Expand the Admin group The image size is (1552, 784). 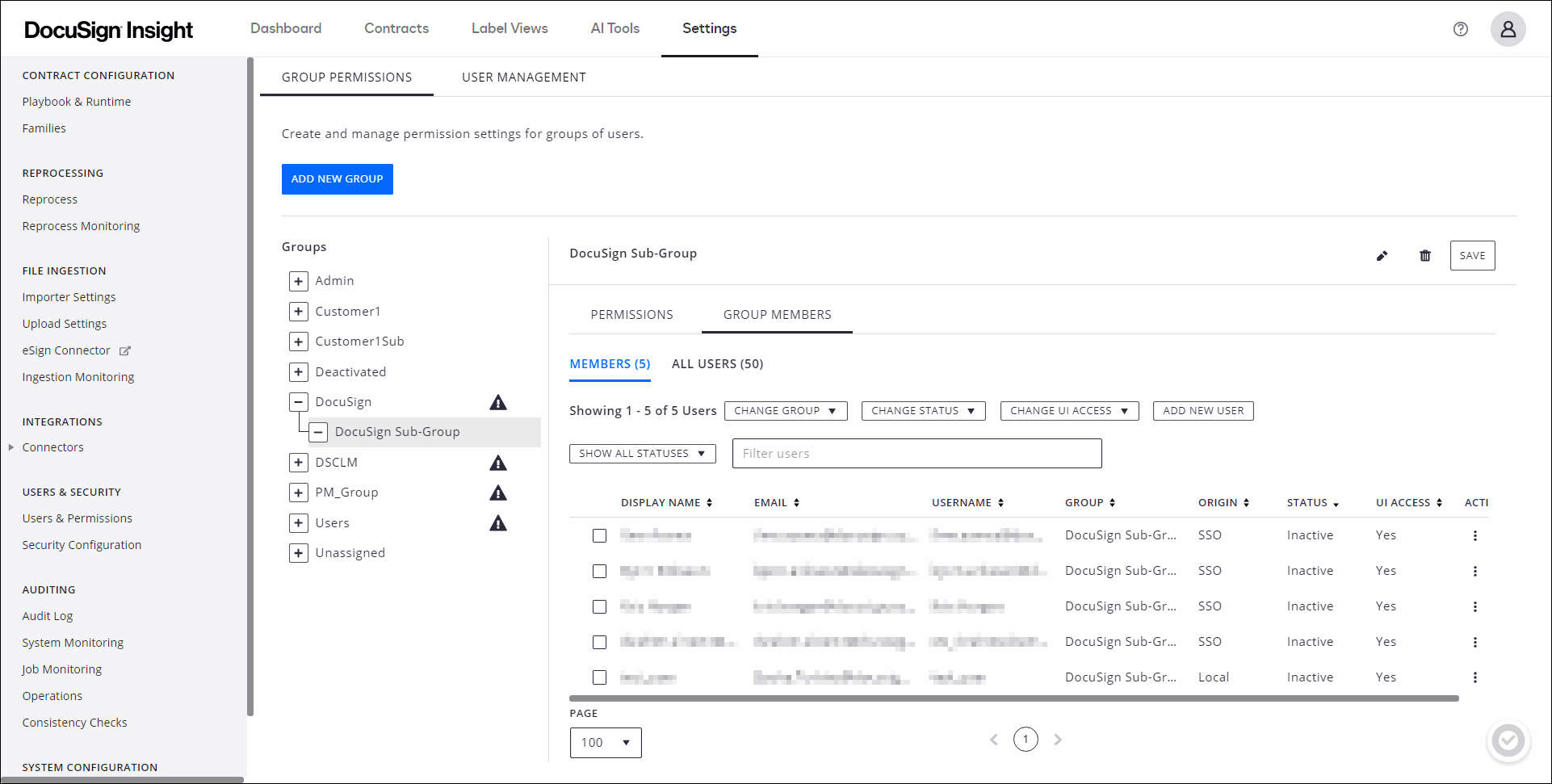[x=299, y=281]
